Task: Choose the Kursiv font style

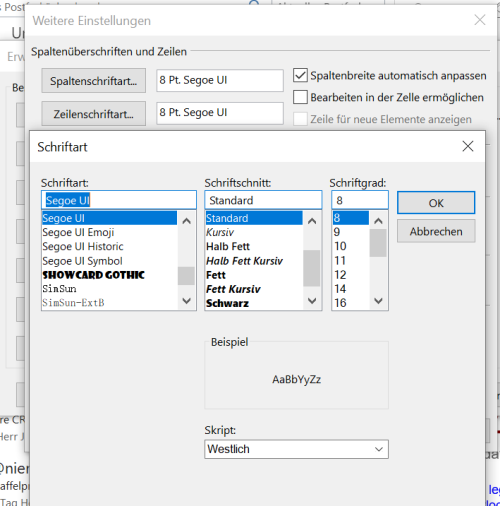Action: tap(254, 232)
